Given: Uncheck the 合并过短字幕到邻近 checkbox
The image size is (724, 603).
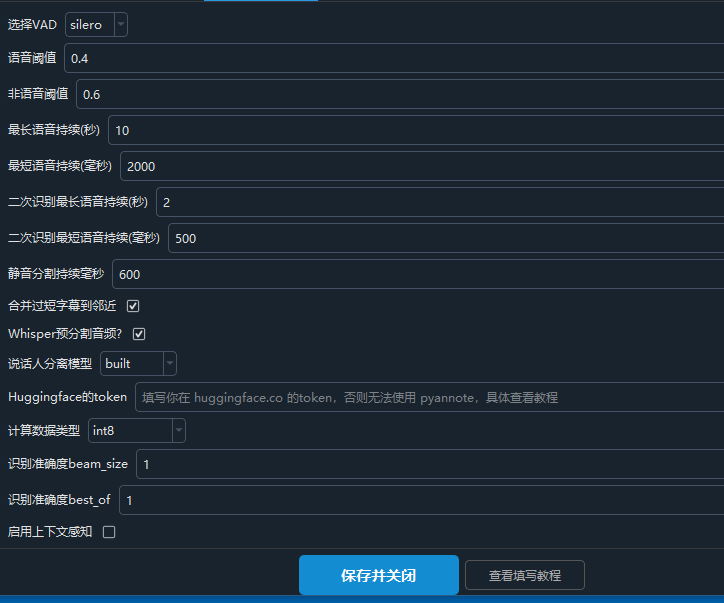Looking at the screenshot, I should [x=133, y=306].
